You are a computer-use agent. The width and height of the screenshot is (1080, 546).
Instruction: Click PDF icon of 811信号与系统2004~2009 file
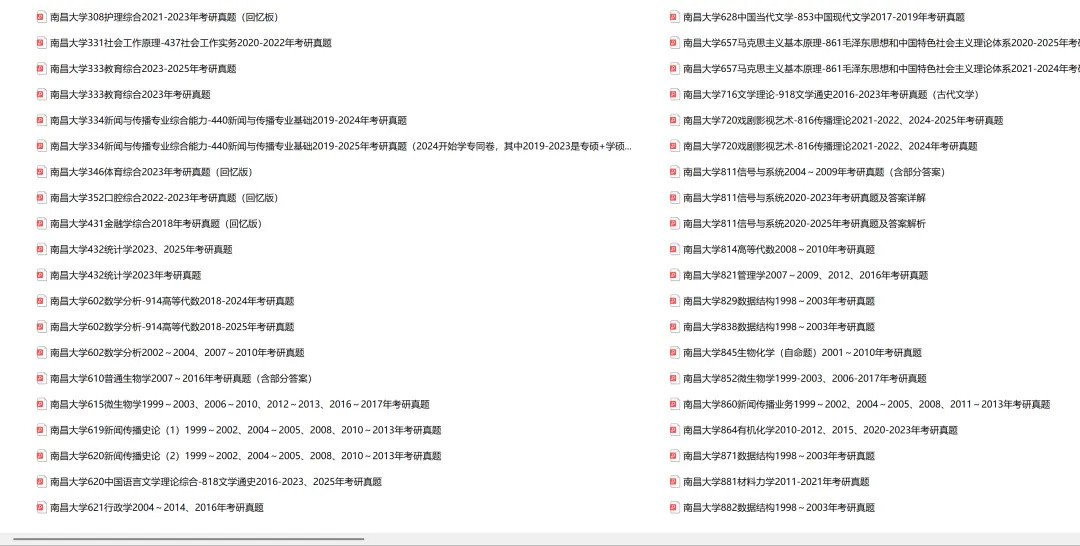(675, 172)
